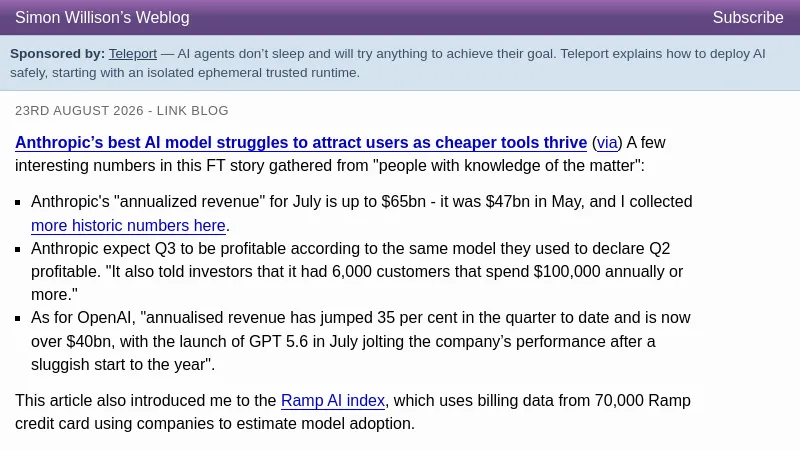The height and width of the screenshot is (450, 800).
Task: Visit the Teleport sponsor link
Action: point(133,54)
